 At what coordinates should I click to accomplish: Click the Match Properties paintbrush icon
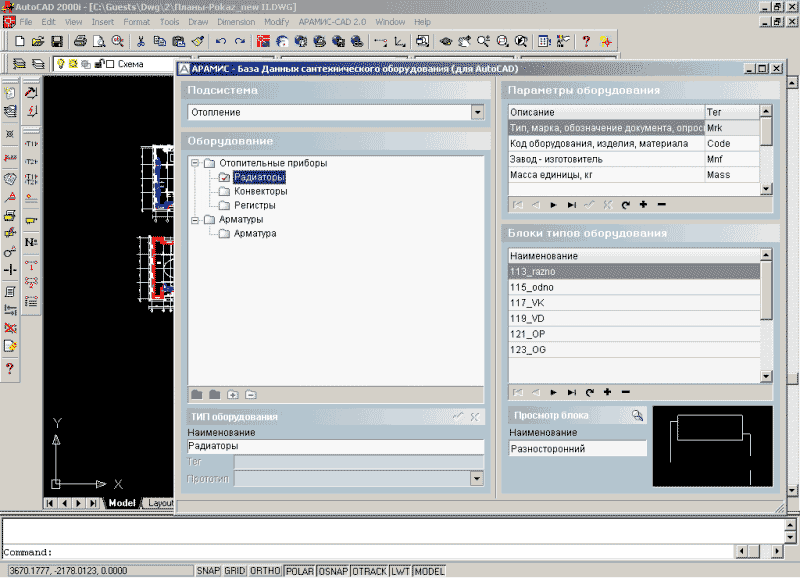click(x=198, y=41)
